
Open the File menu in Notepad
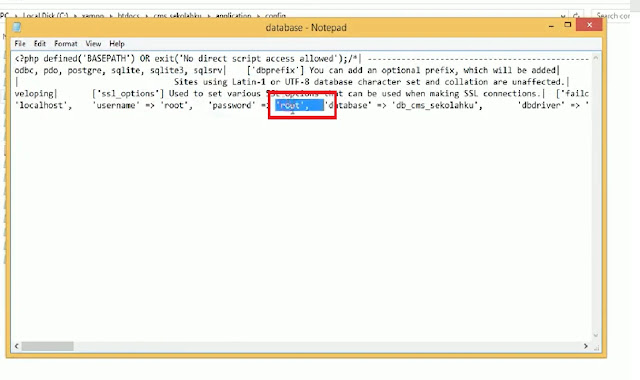pyautogui.click(x=20, y=44)
